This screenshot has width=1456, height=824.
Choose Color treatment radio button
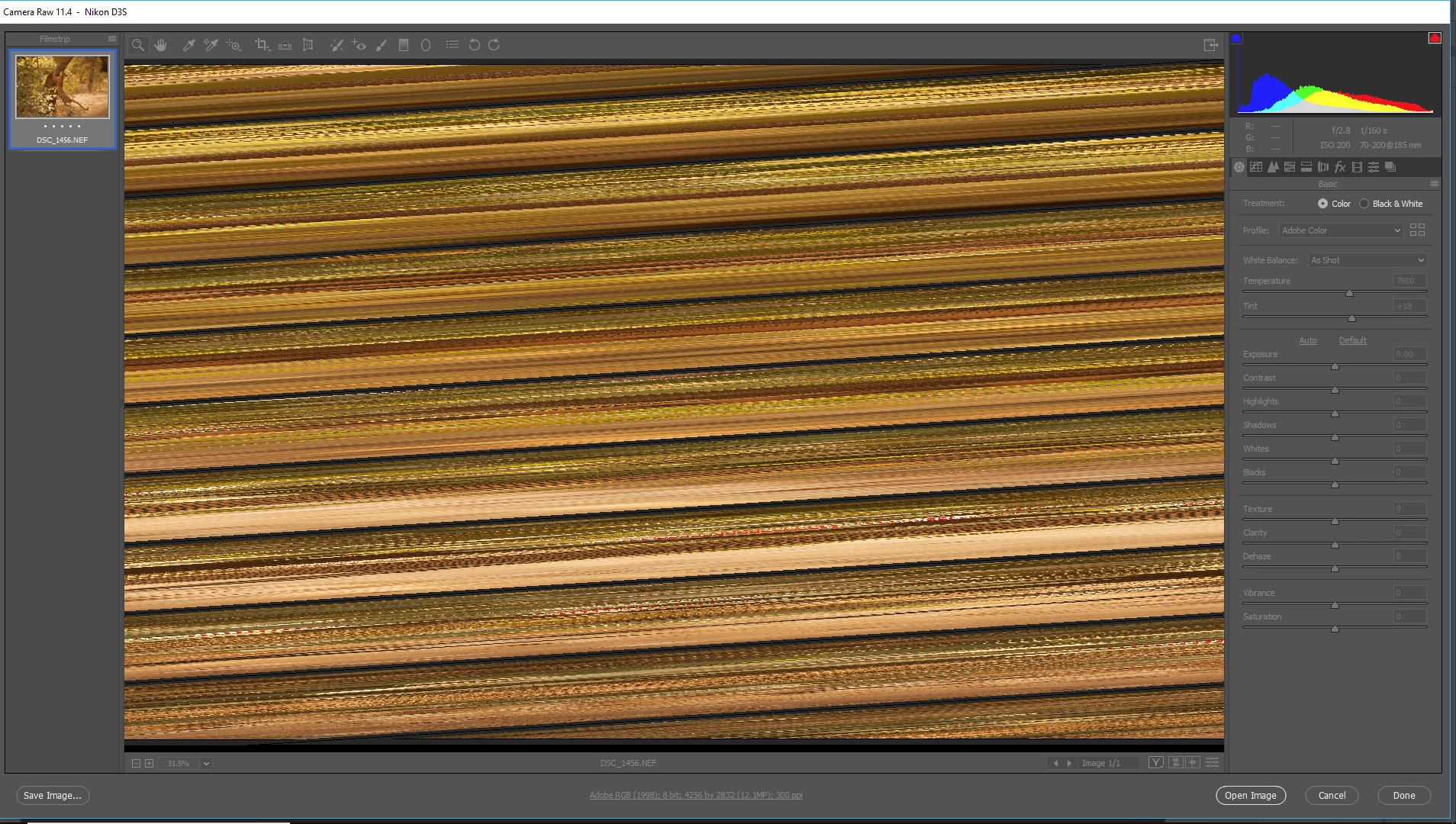click(x=1322, y=204)
